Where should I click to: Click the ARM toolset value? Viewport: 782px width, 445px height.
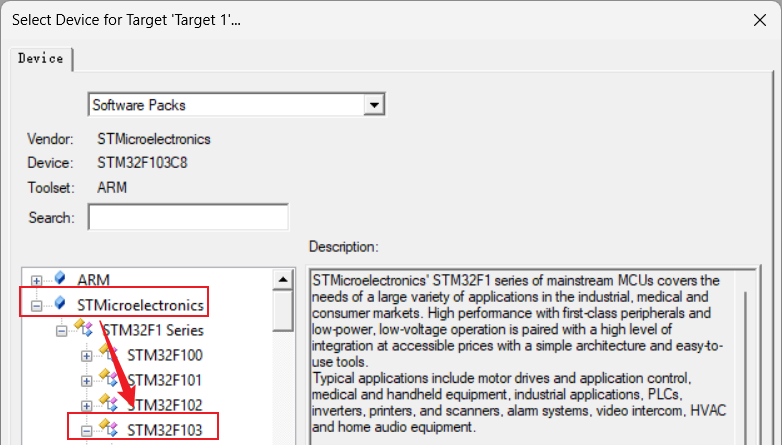click(112, 188)
